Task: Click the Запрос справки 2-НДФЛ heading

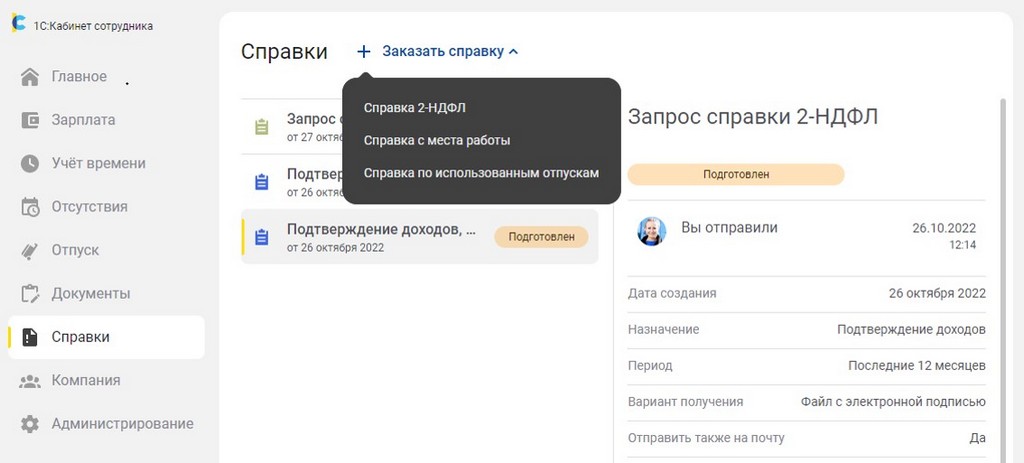Action: pos(753,117)
